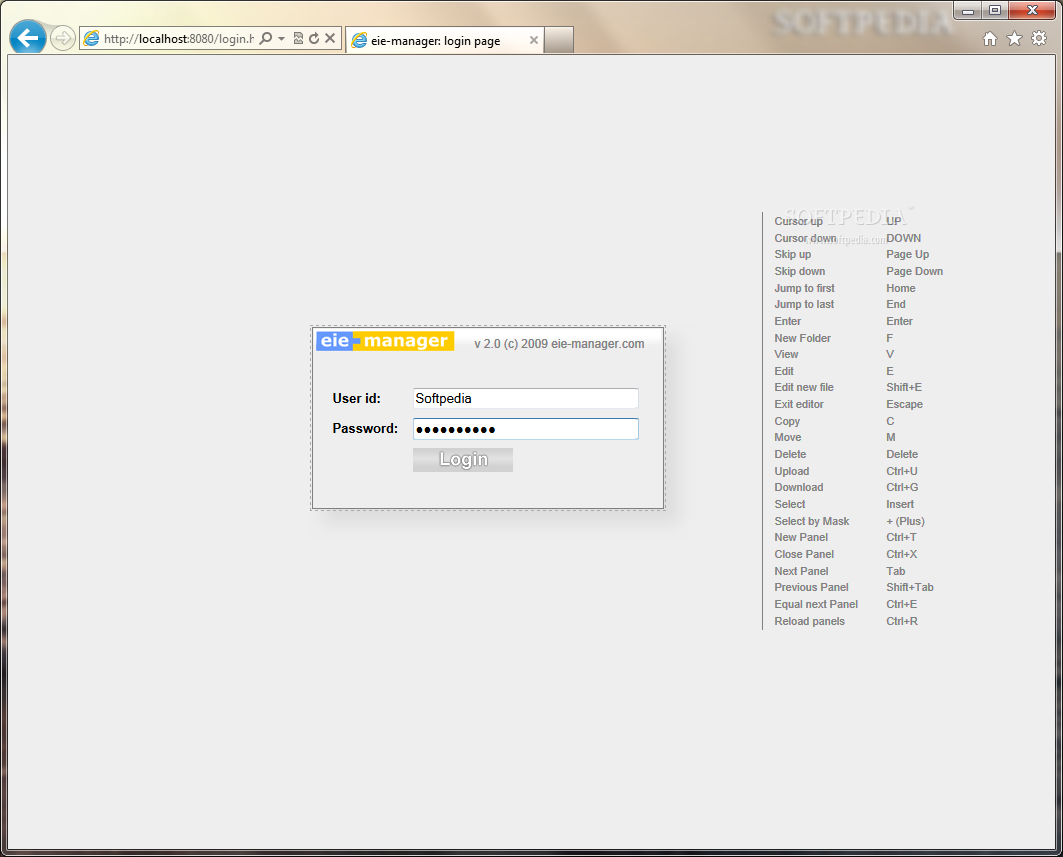Click the Cursor up shortcut row

(x=839, y=221)
